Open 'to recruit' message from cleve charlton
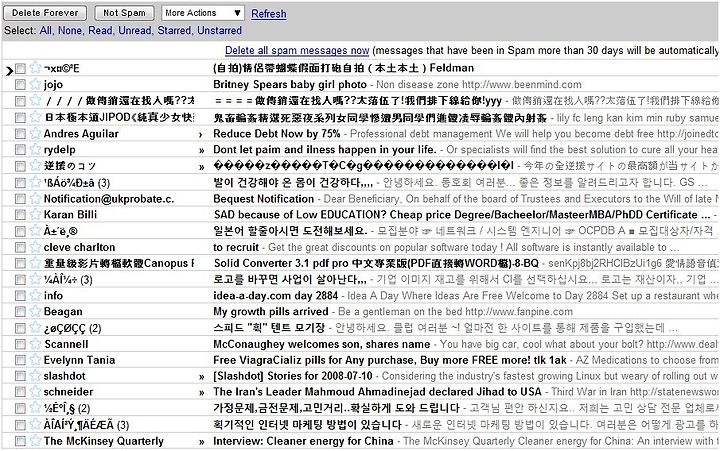 tap(236, 248)
